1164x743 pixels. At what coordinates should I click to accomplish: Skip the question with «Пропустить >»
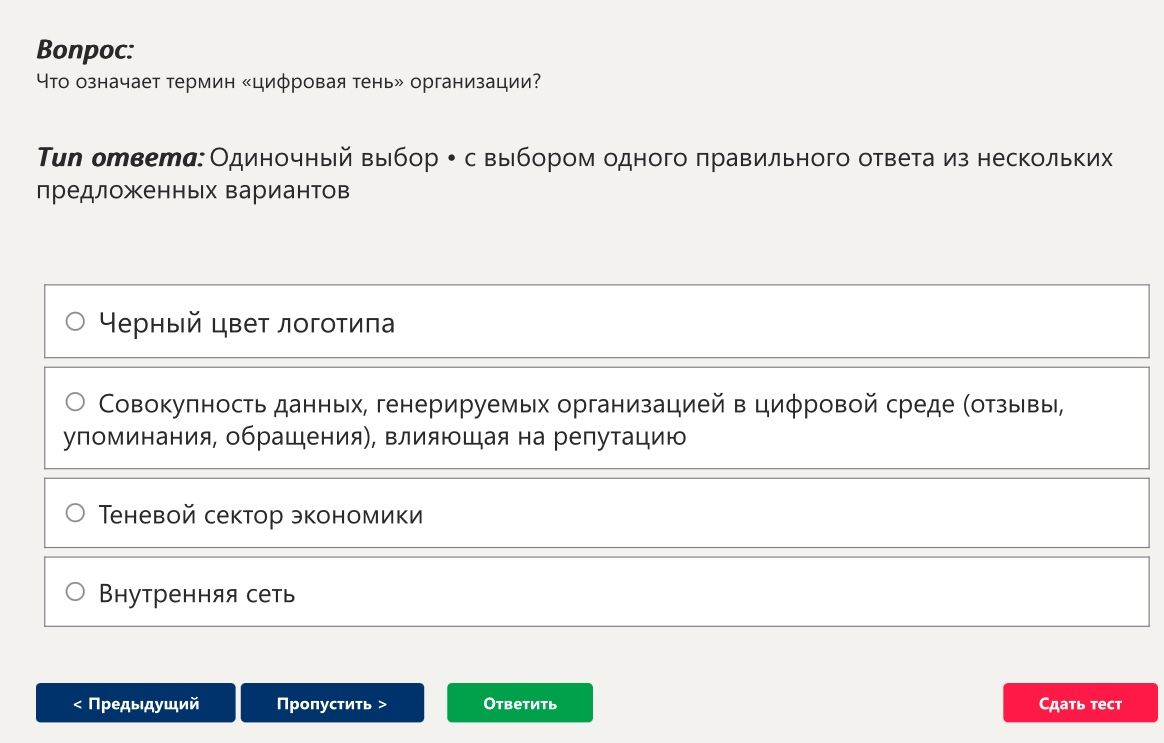[332, 703]
